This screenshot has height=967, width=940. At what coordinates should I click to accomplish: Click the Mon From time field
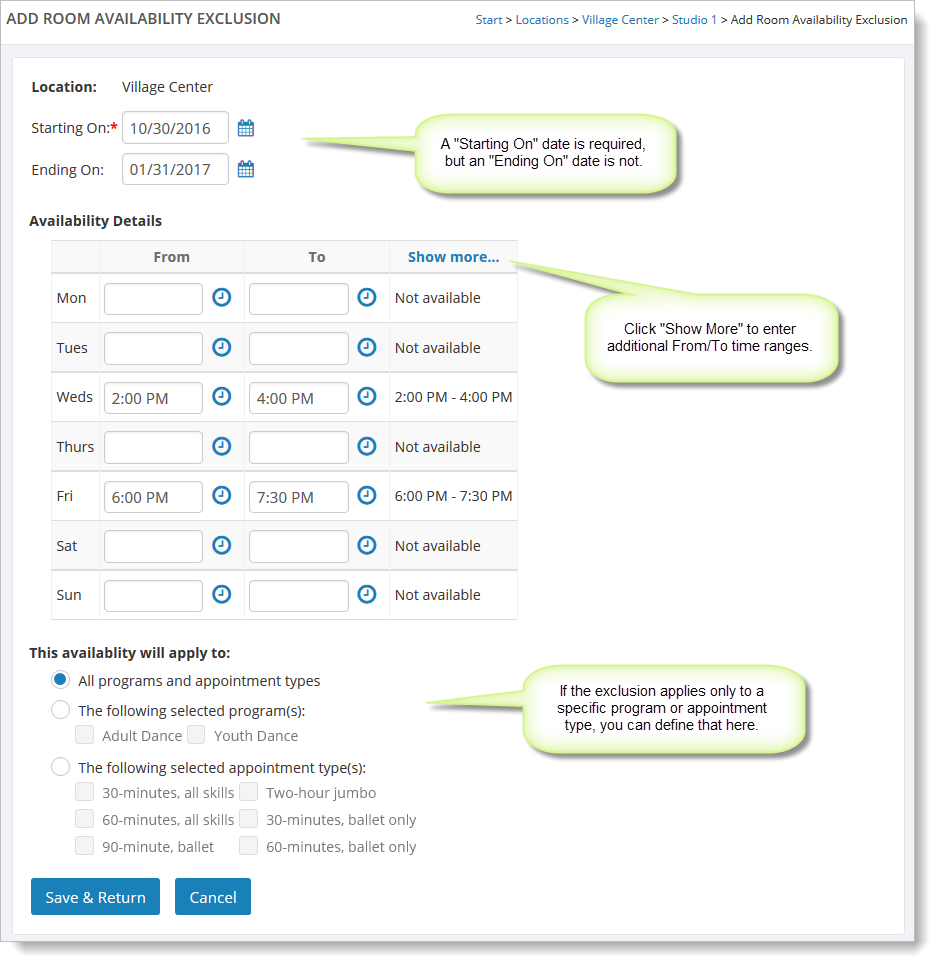point(154,299)
